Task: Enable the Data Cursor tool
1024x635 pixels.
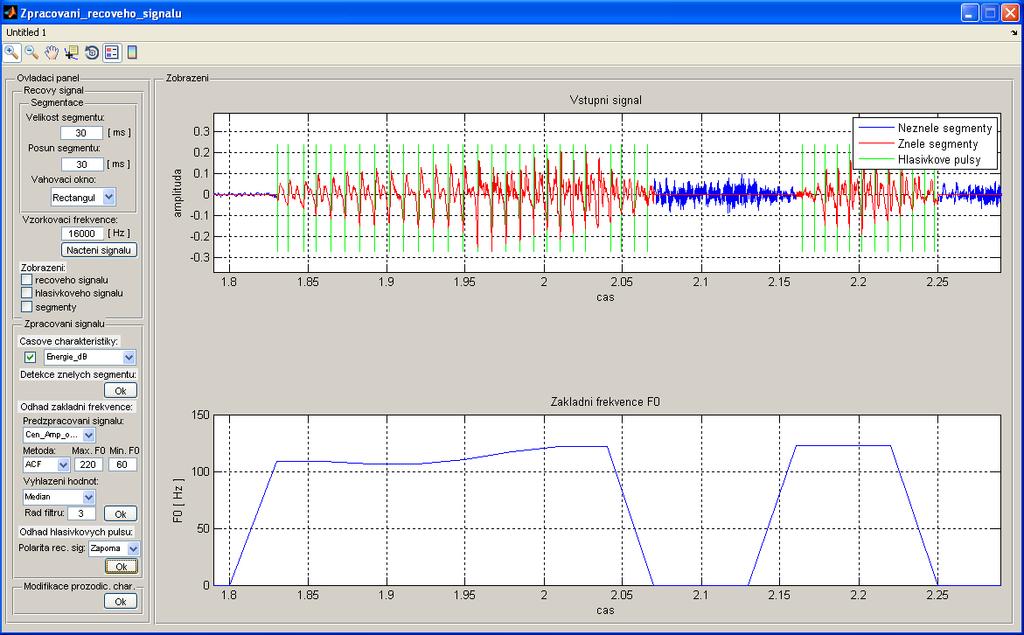Action: [x=72, y=53]
